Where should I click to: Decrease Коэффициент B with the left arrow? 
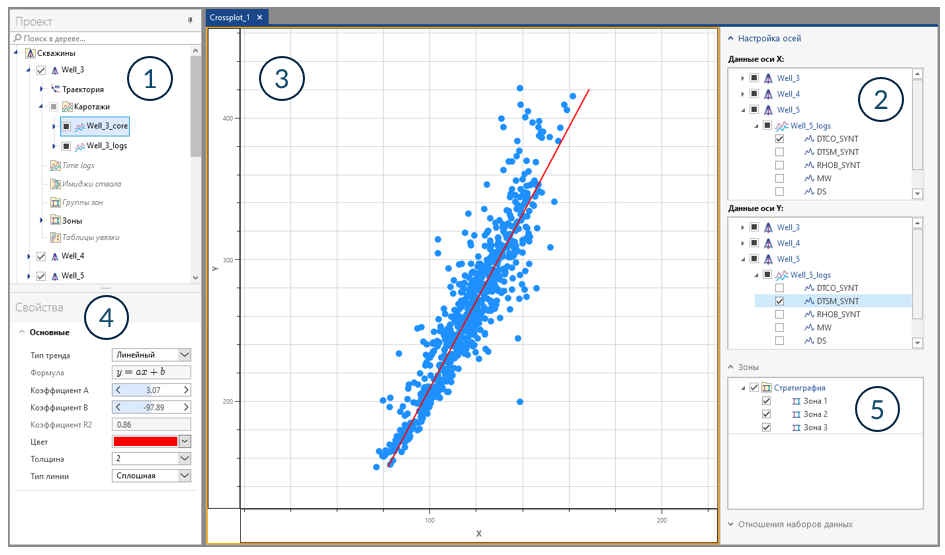tap(118, 407)
